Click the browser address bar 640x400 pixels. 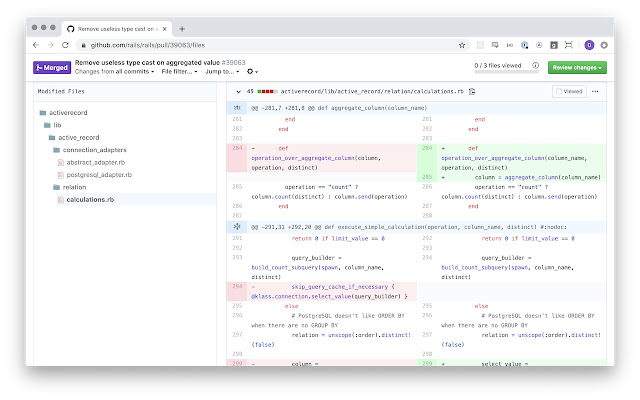270,45
